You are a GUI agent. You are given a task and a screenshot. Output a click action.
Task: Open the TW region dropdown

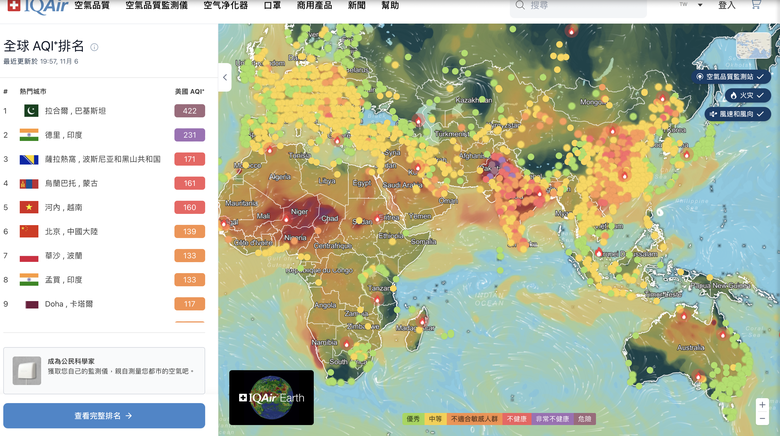(691, 5)
